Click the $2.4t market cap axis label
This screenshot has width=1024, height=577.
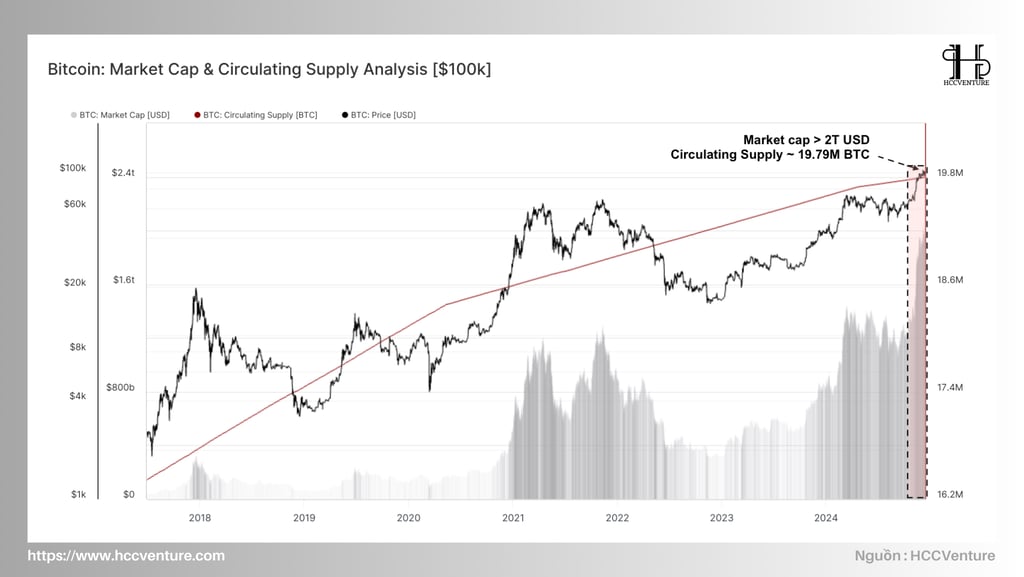tap(123, 172)
